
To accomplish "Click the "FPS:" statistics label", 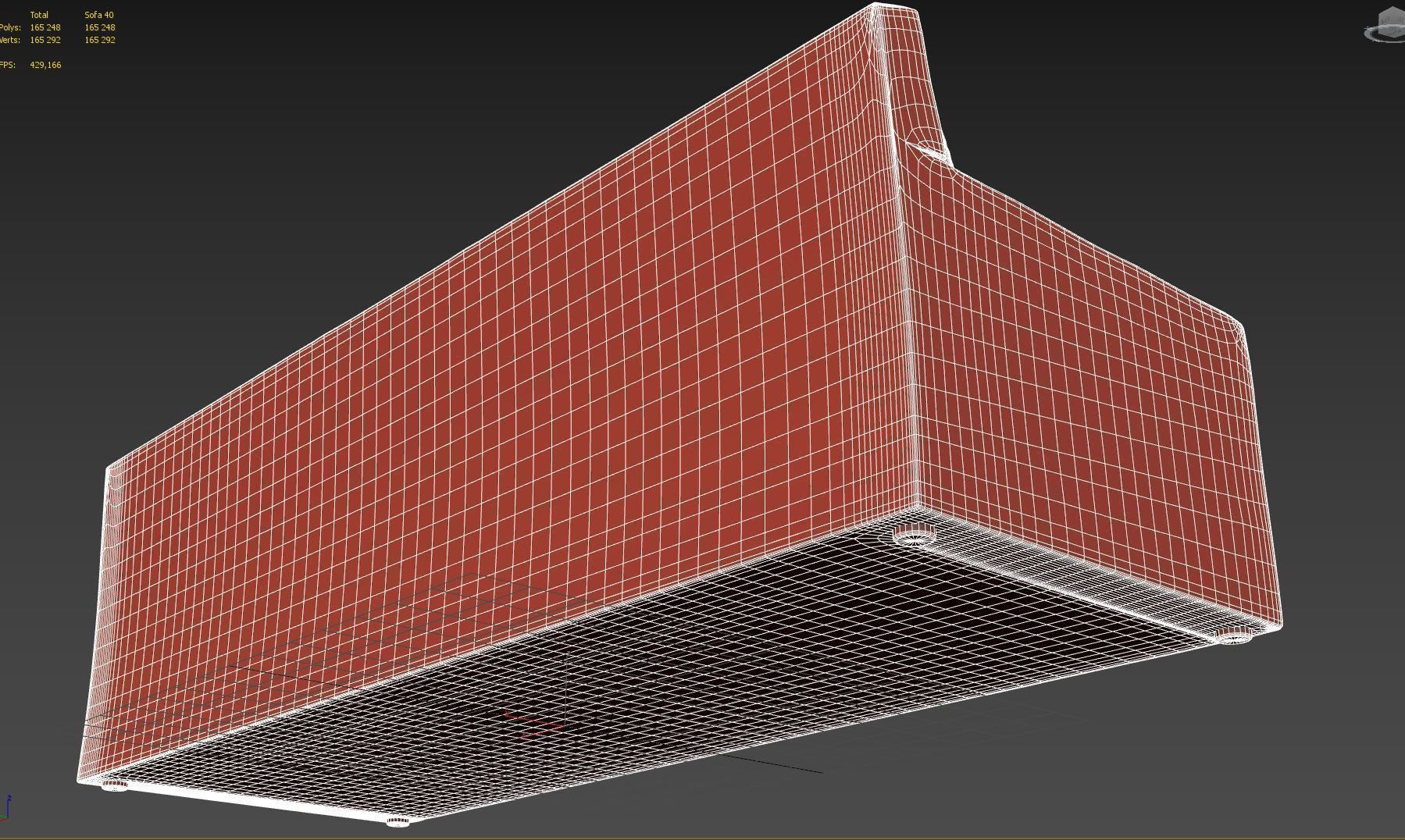I will (7, 65).
